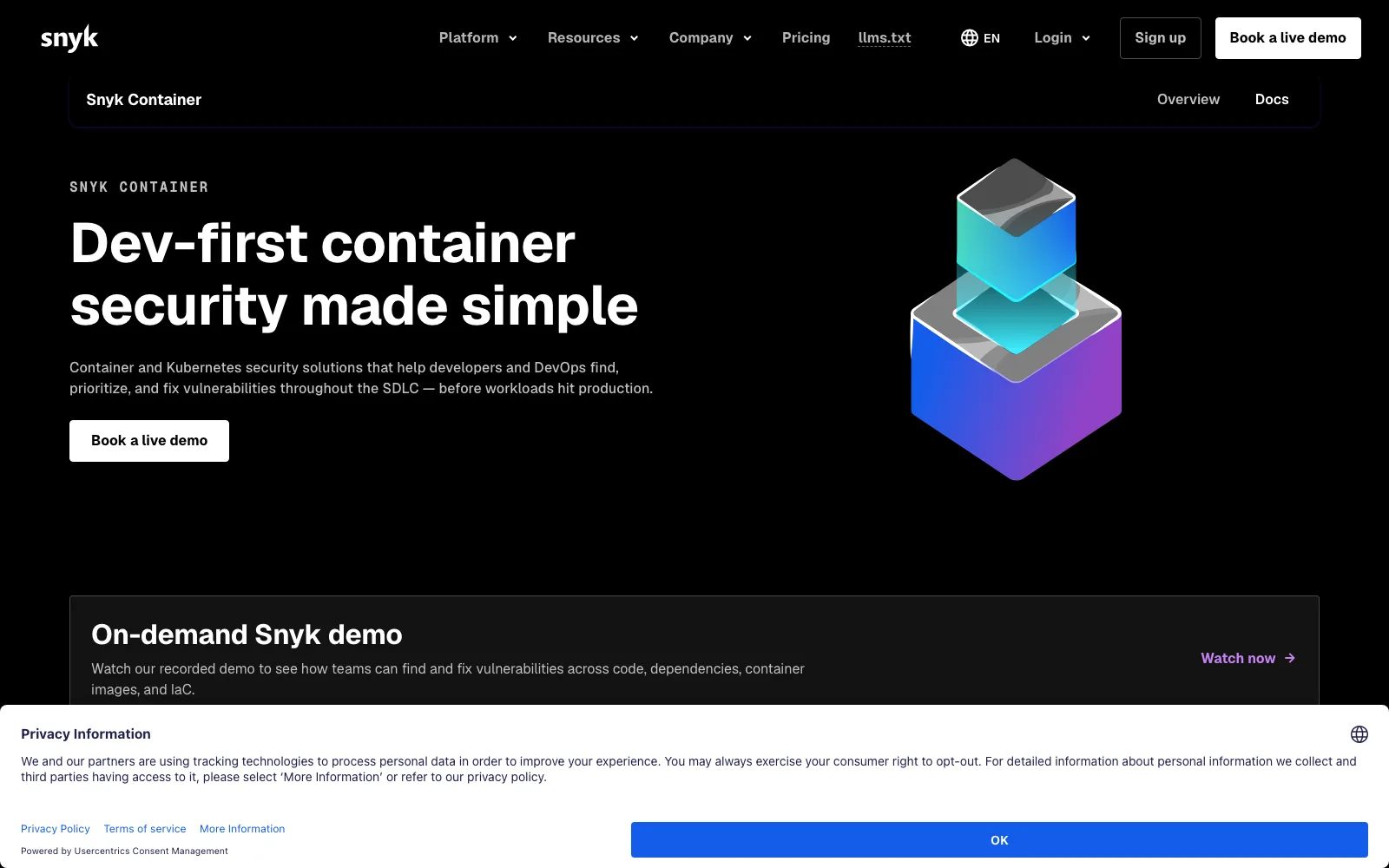Open the Pricing page
The width and height of the screenshot is (1389, 868).
[x=806, y=38]
